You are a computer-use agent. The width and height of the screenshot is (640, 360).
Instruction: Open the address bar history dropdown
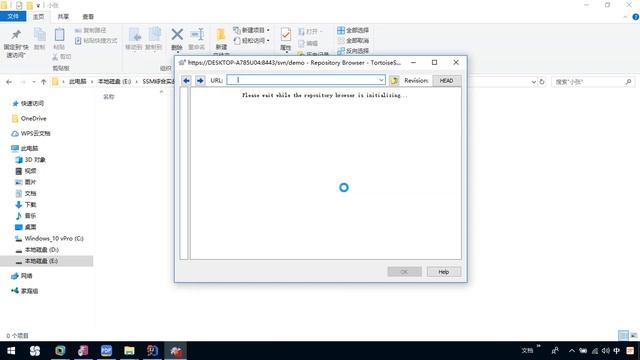coord(533,82)
